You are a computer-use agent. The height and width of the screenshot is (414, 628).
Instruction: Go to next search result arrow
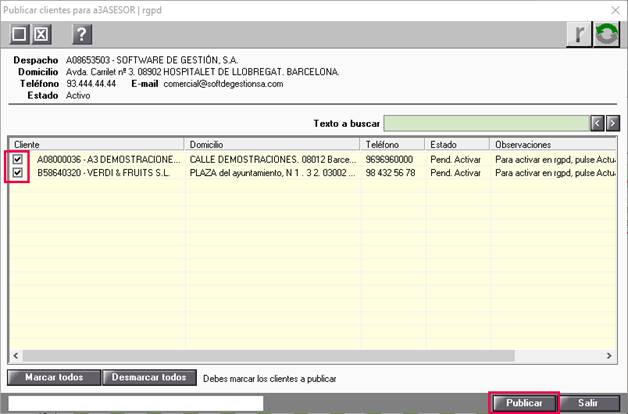(613, 123)
